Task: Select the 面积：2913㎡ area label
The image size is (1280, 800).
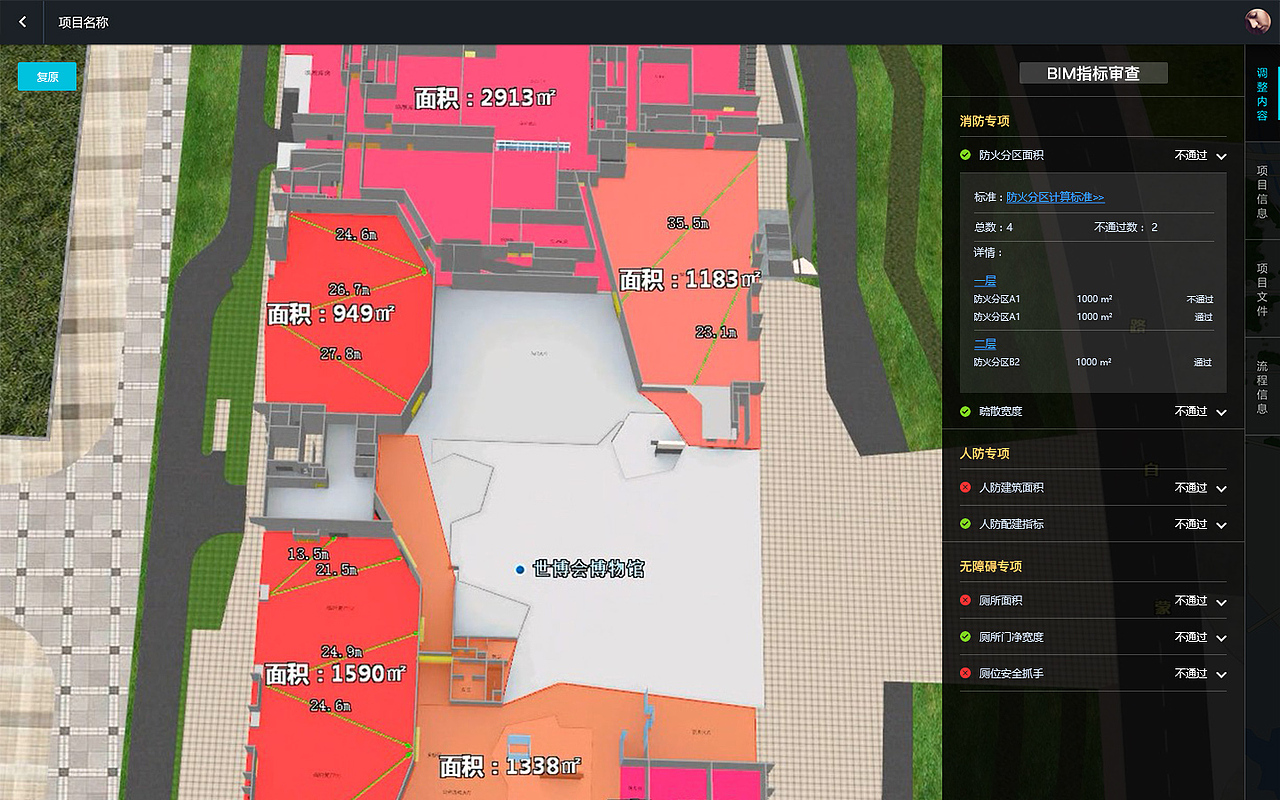Action: pyautogui.click(x=485, y=97)
